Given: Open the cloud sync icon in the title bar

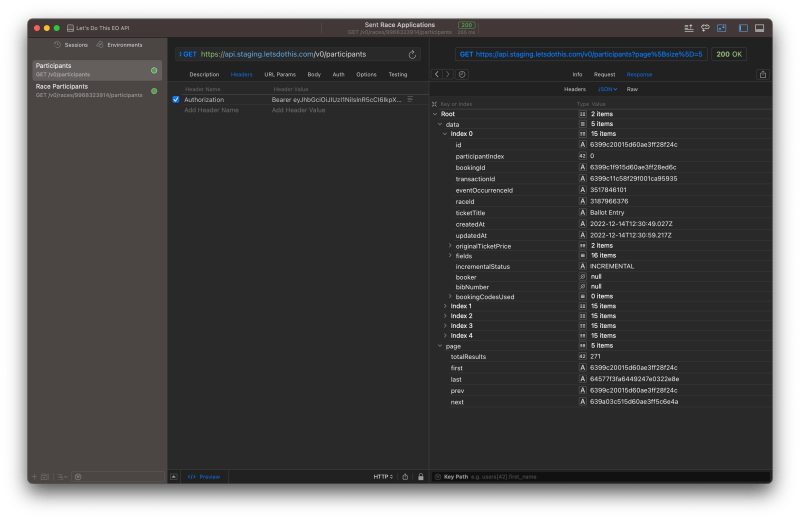Looking at the screenshot, I should click(x=705, y=28).
